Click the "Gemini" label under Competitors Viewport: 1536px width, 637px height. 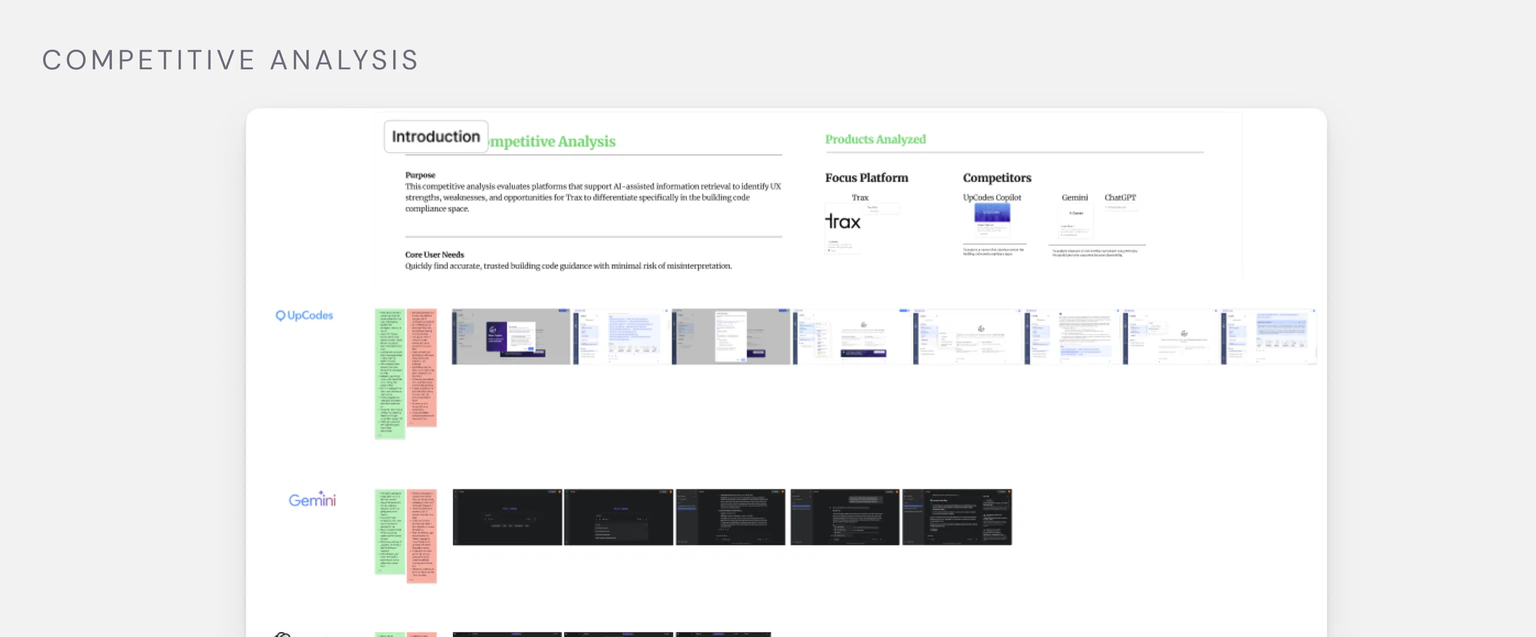pos(1074,197)
